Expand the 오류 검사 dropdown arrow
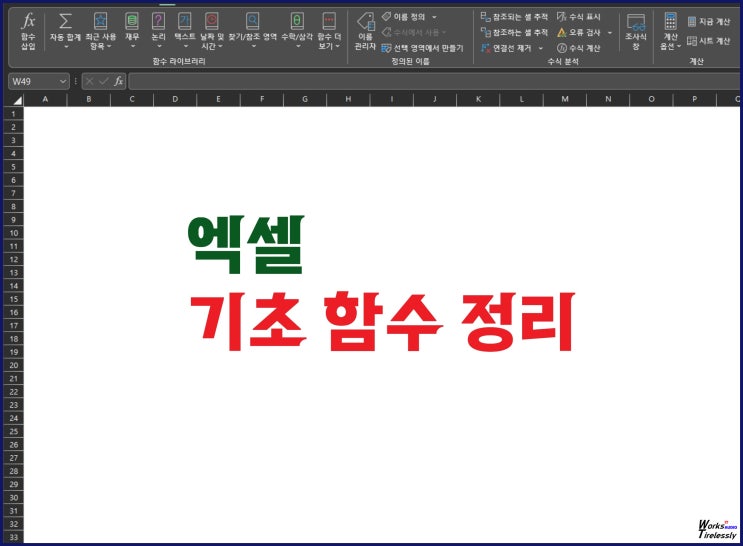The height and width of the screenshot is (546, 743). 610,33
